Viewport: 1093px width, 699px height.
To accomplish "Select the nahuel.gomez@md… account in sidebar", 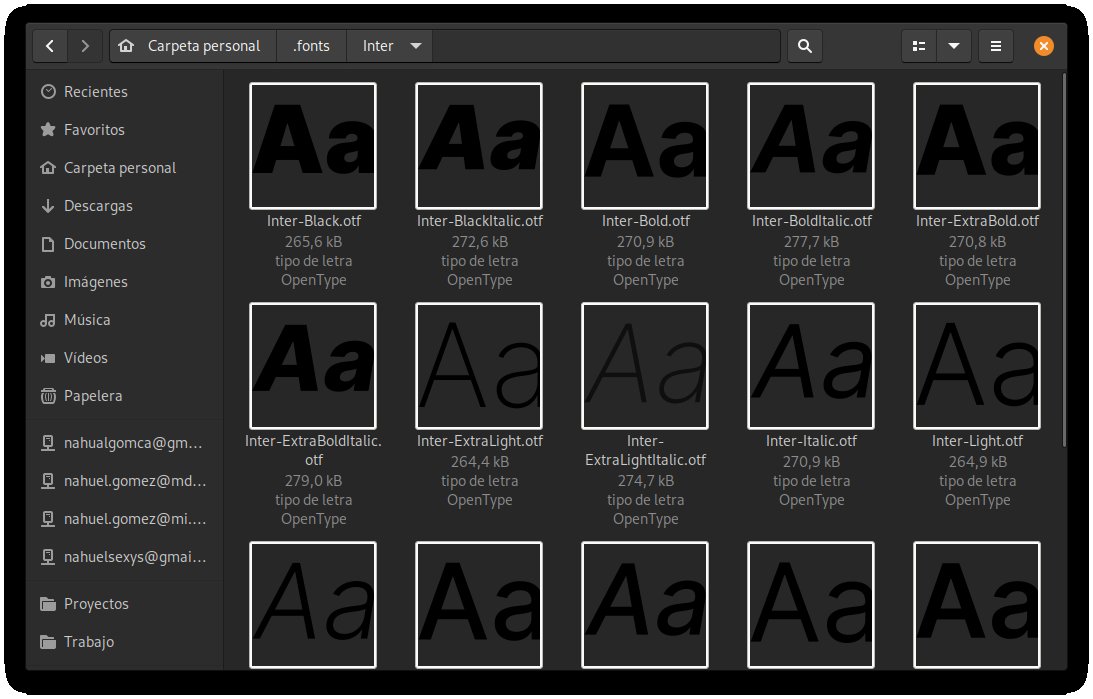I will [125, 481].
